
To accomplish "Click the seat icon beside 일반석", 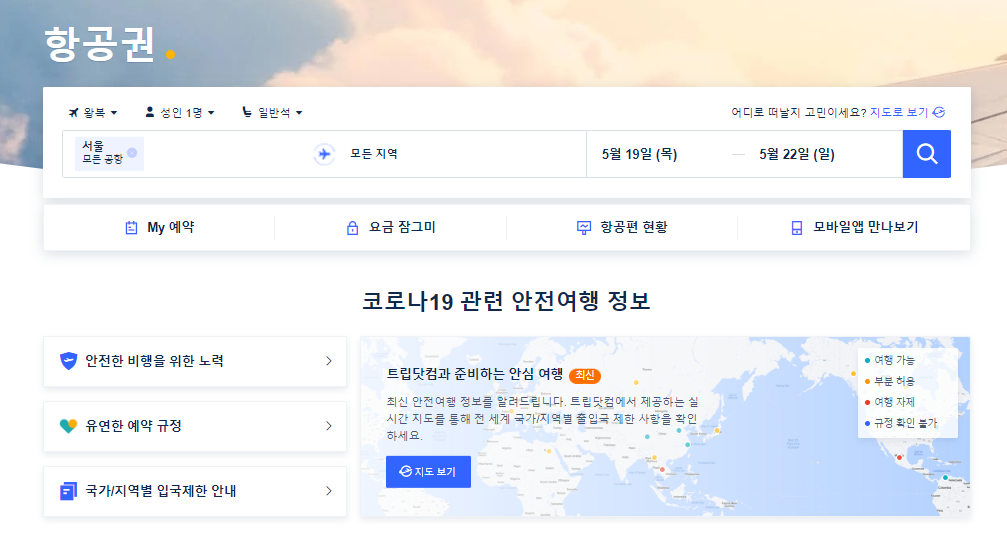I will pos(247,112).
